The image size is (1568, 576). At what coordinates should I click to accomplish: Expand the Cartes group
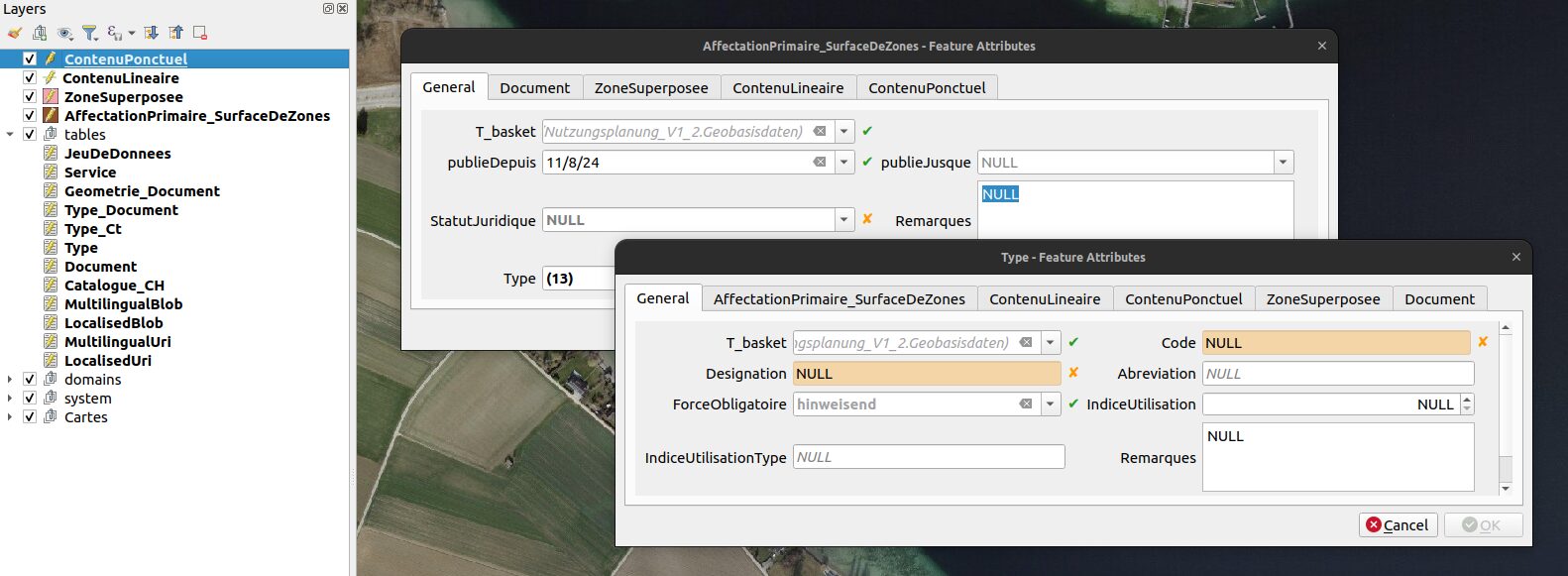10,417
